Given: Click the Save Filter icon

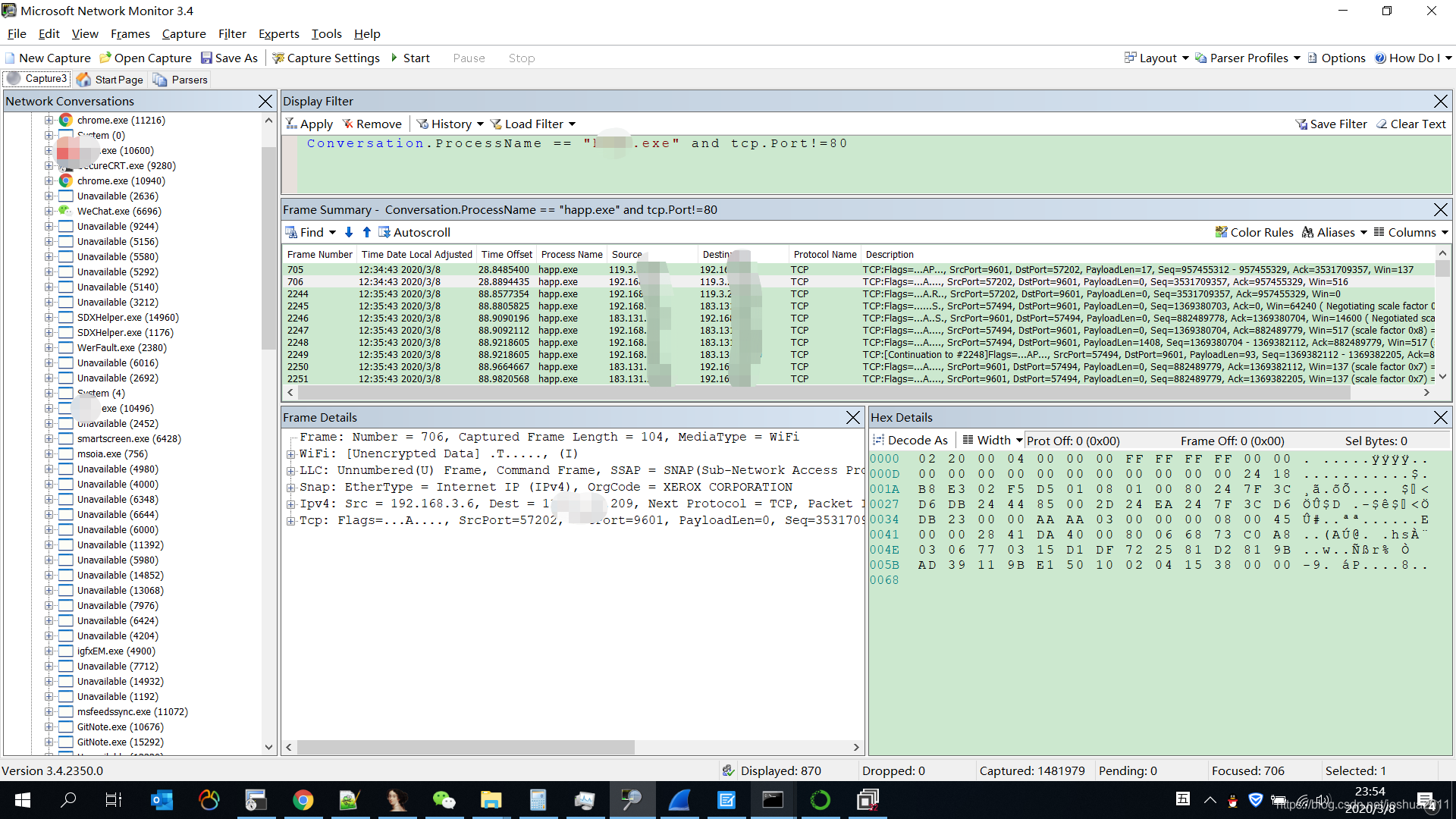Looking at the screenshot, I should pyautogui.click(x=1301, y=124).
